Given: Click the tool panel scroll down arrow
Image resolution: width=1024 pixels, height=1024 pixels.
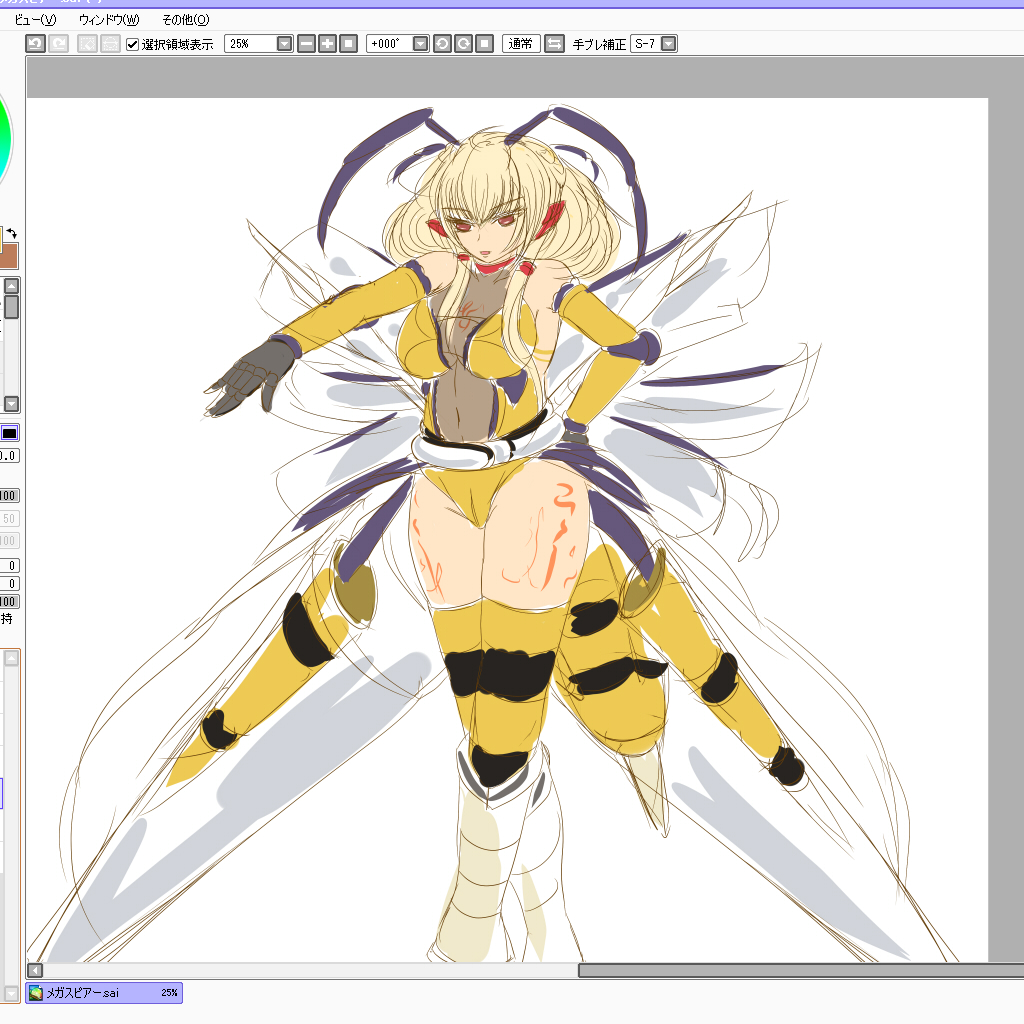Looking at the screenshot, I should click(11, 403).
